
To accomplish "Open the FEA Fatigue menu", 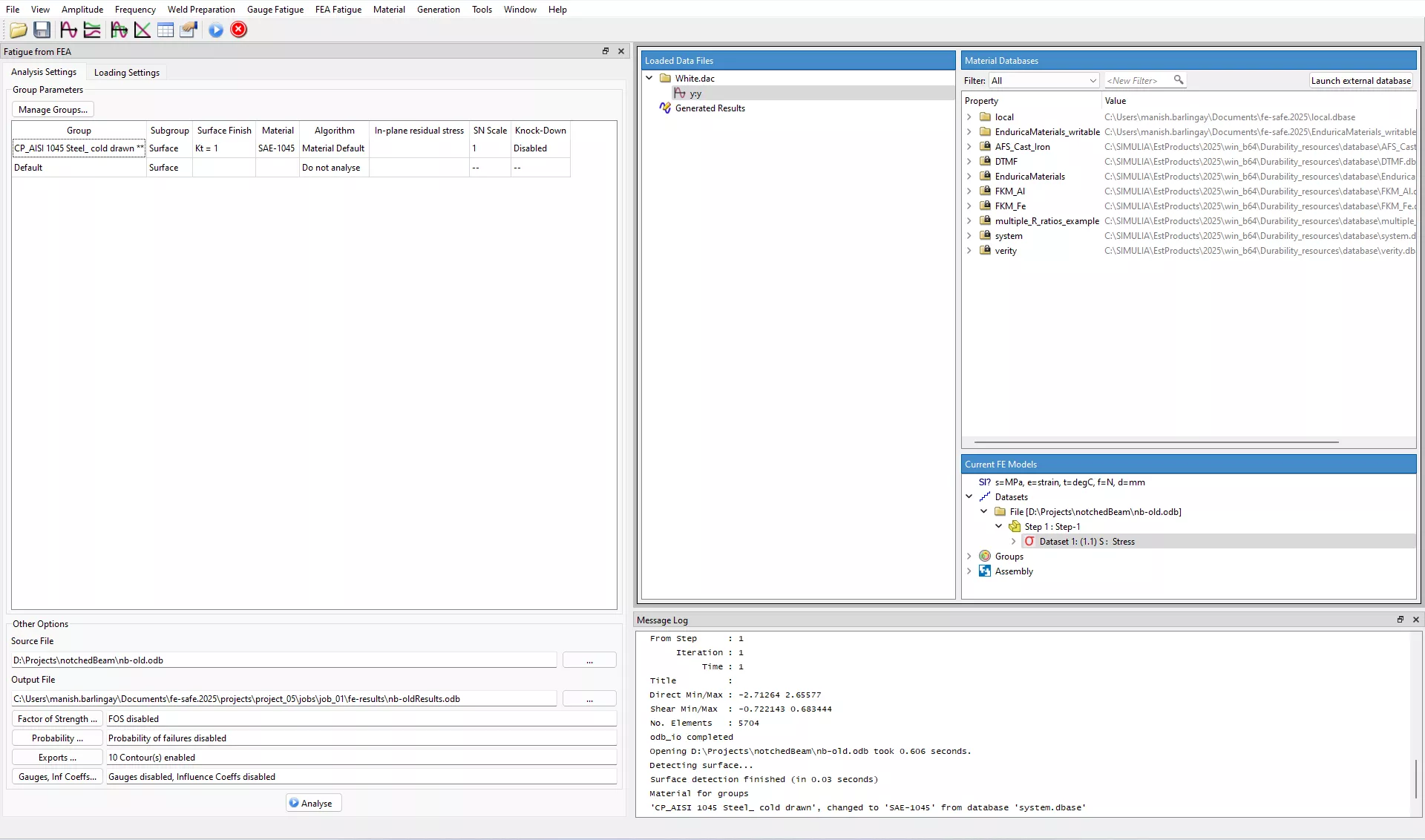I will point(338,10).
